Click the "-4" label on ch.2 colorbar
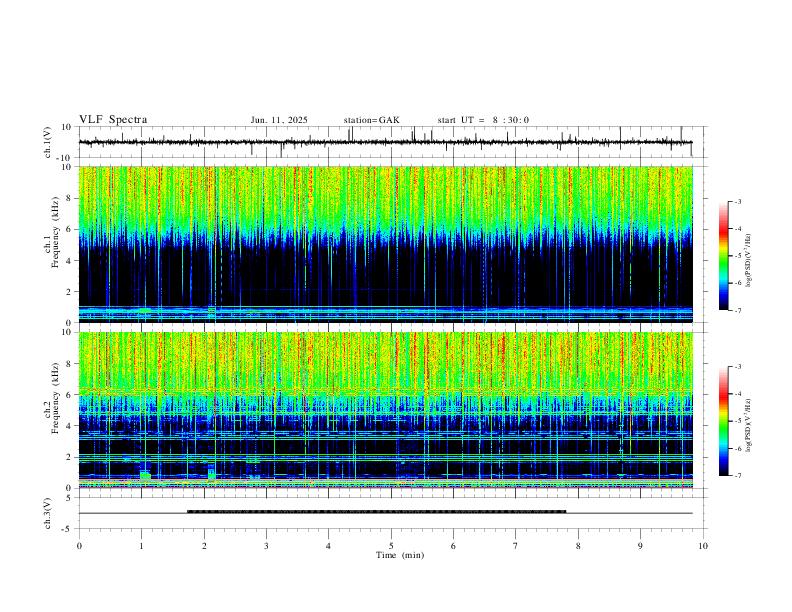This screenshot has width=792, height=612. pyautogui.click(x=737, y=394)
